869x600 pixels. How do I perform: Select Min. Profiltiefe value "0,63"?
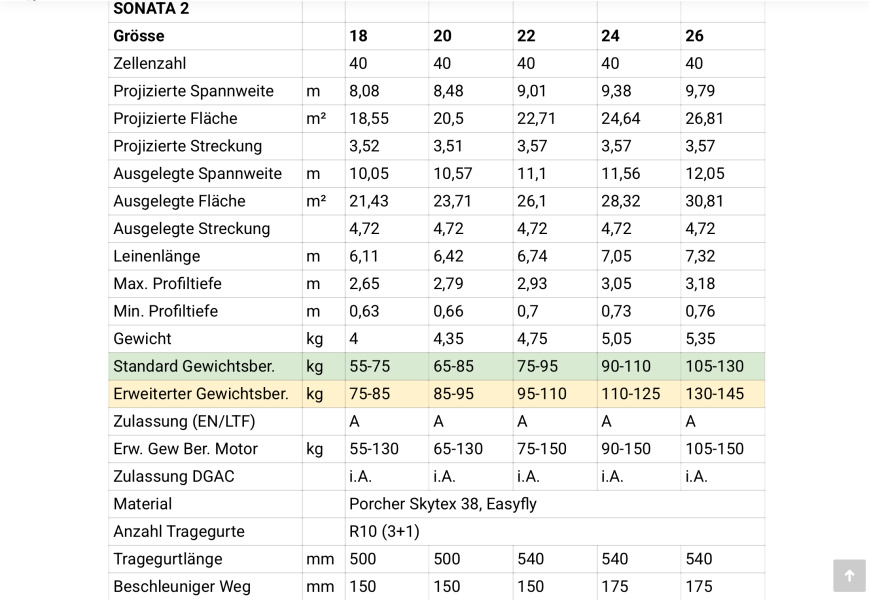click(365, 311)
